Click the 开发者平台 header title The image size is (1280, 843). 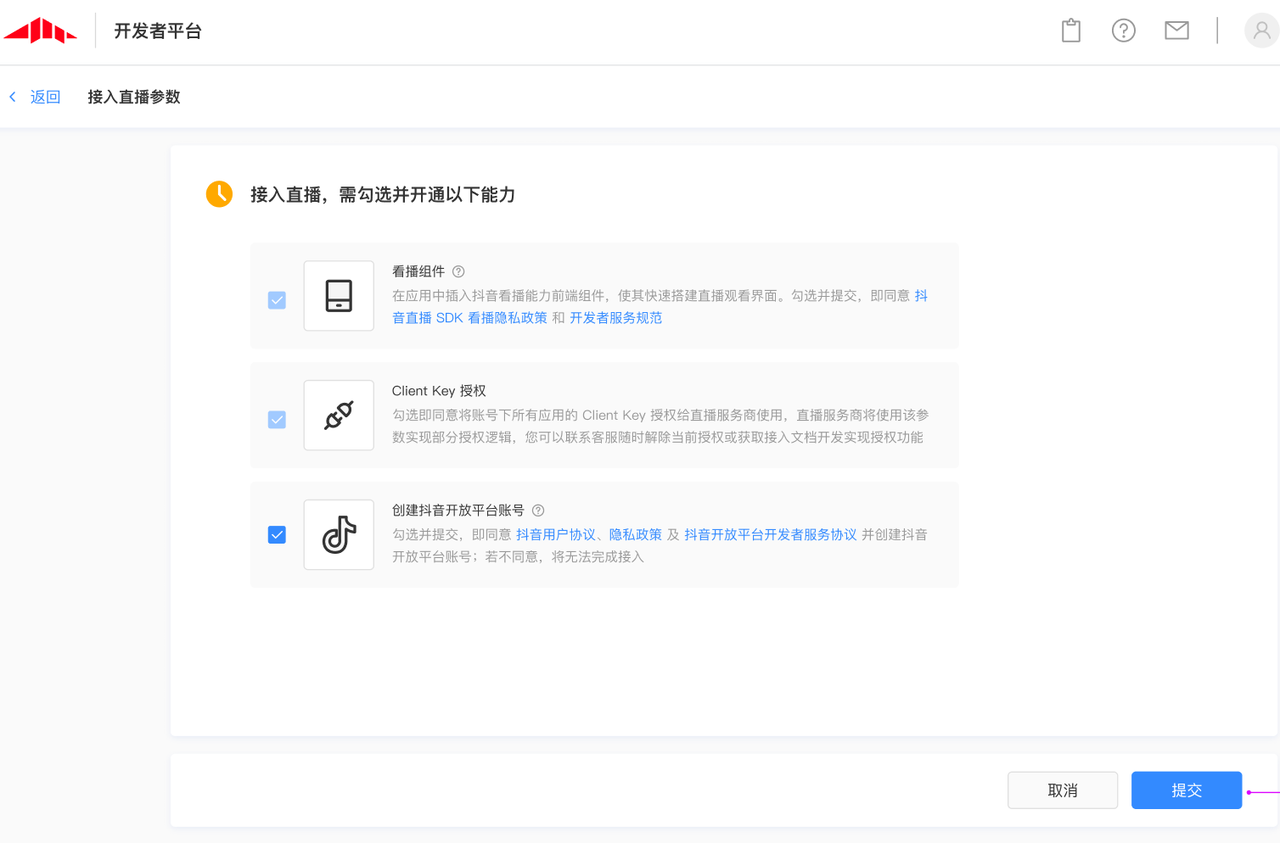pyautogui.click(x=158, y=31)
